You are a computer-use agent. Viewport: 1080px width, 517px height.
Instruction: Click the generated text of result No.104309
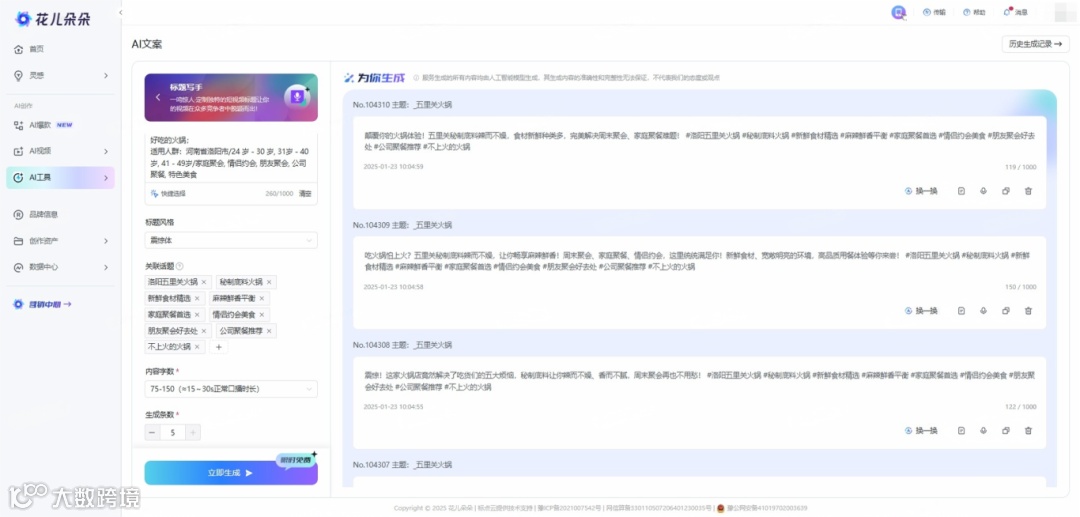tap(699, 261)
